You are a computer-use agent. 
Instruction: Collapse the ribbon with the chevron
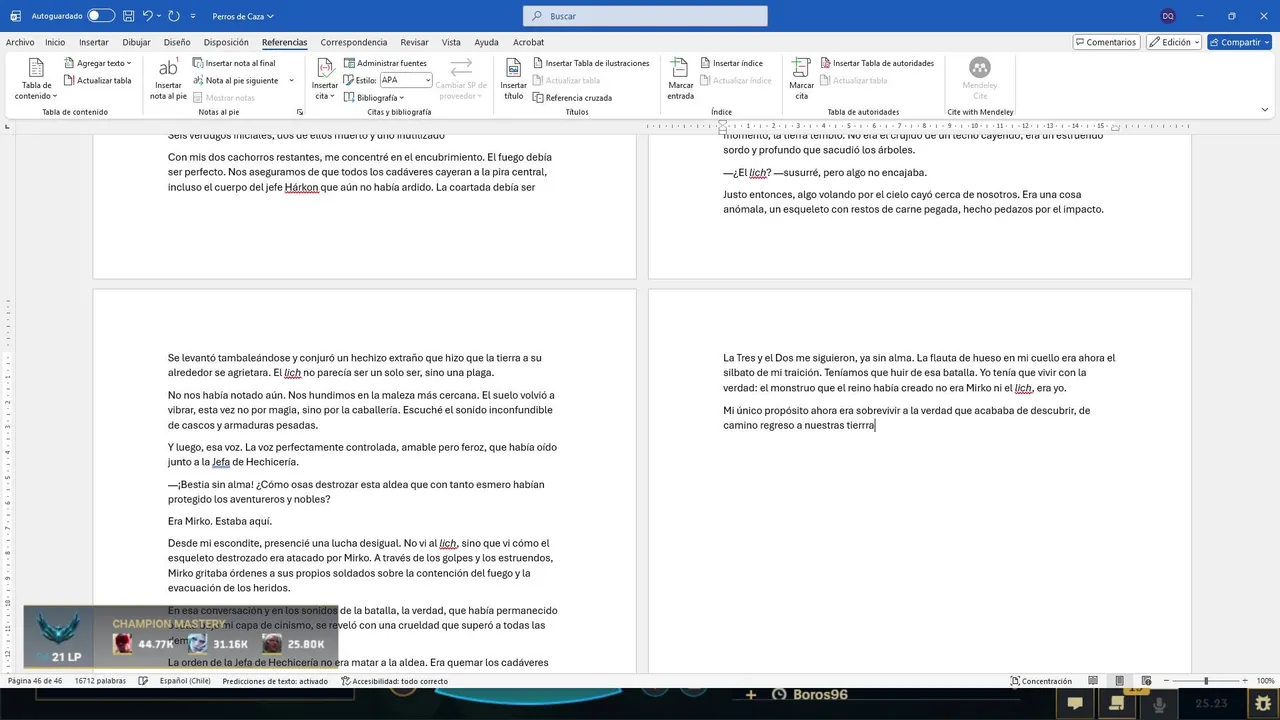[x=1265, y=110]
